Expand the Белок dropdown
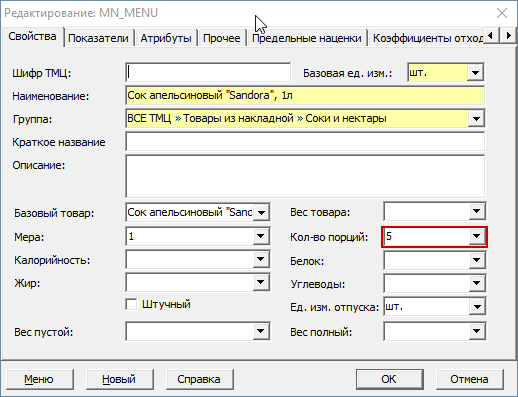 tap(477, 260)
